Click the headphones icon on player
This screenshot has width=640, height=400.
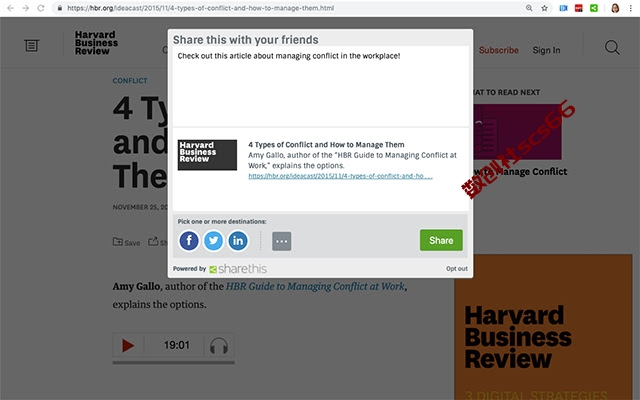coord(219,346)
